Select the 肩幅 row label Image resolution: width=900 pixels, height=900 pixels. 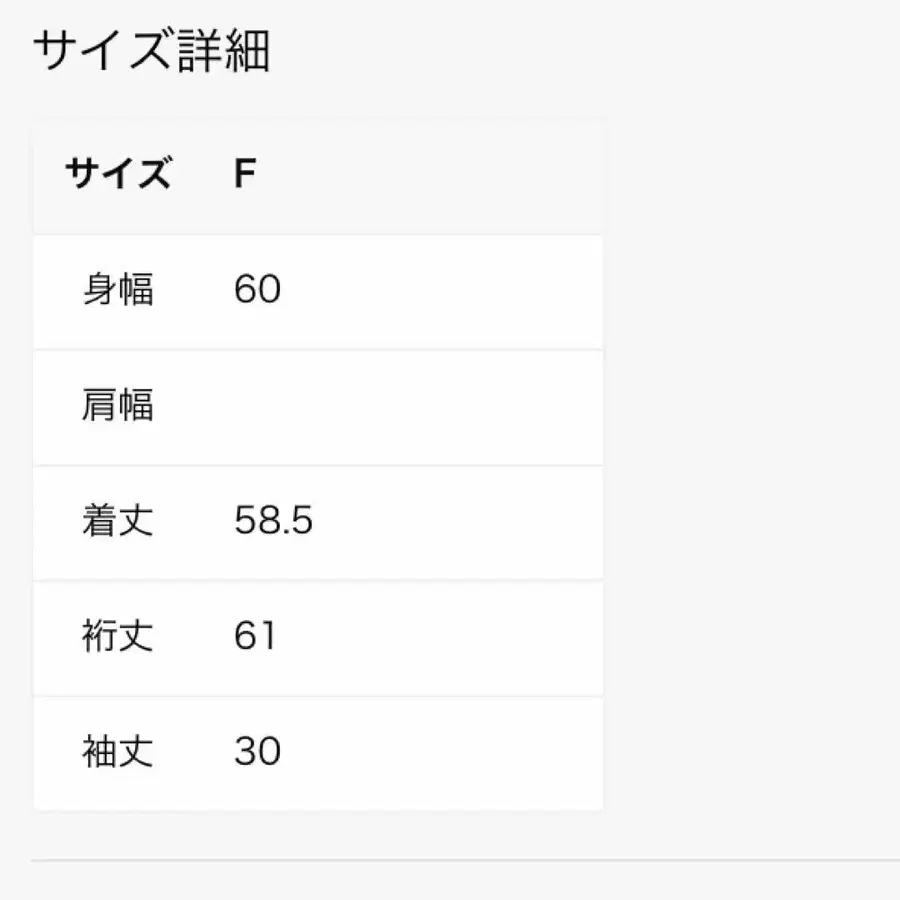click(118, 406)
